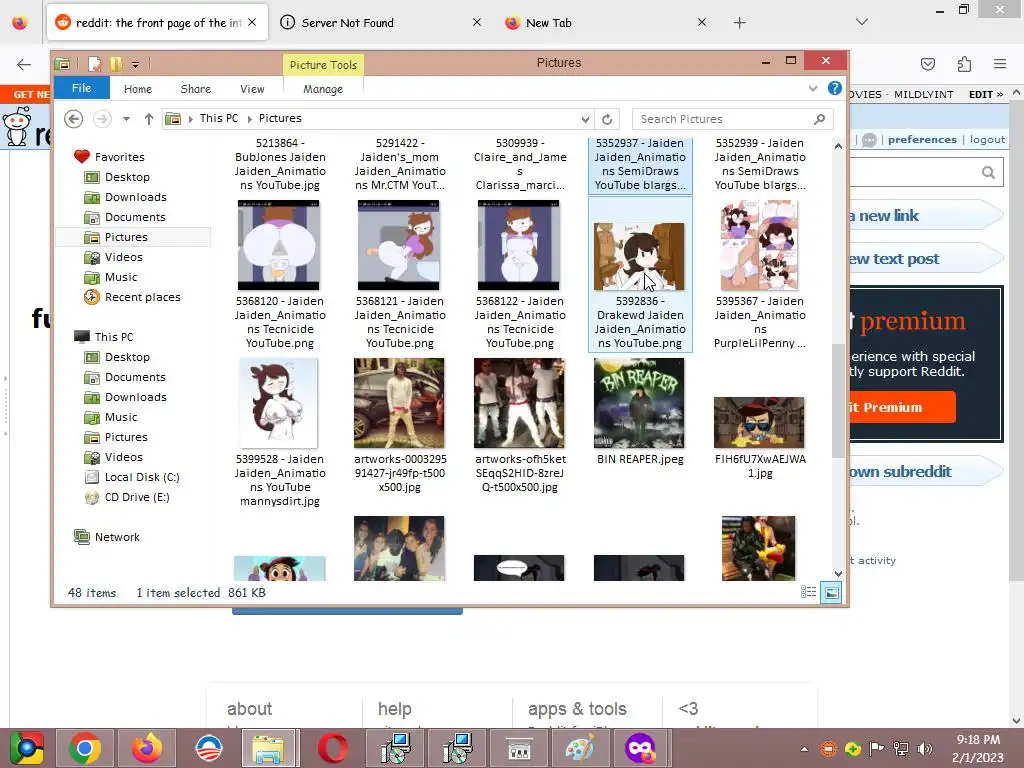Open Explorer help question mark icon

point(834,88)
